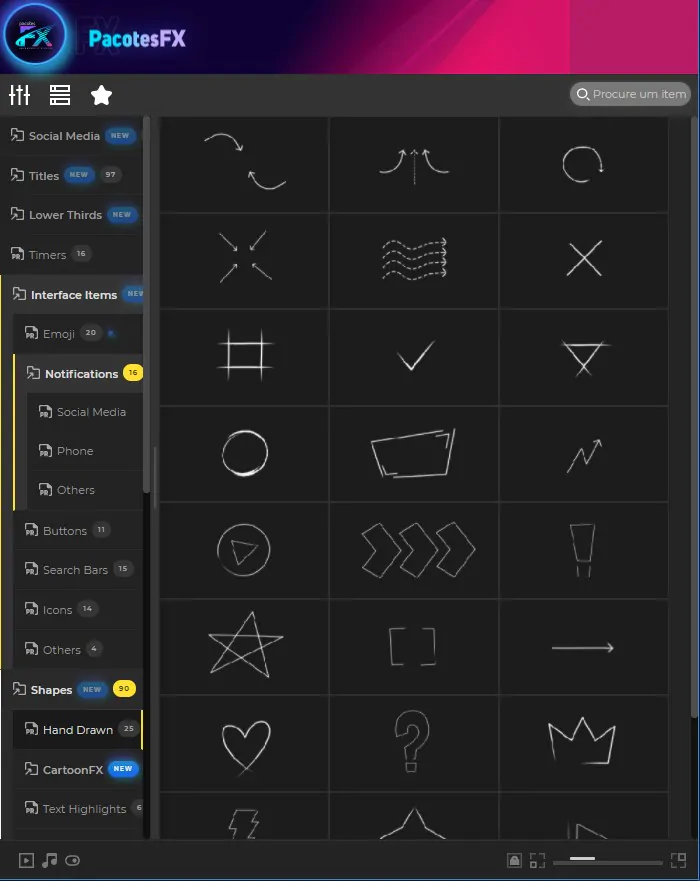Open the Search Bars category
Screen dimensions: 700x881
click(75, 570)
